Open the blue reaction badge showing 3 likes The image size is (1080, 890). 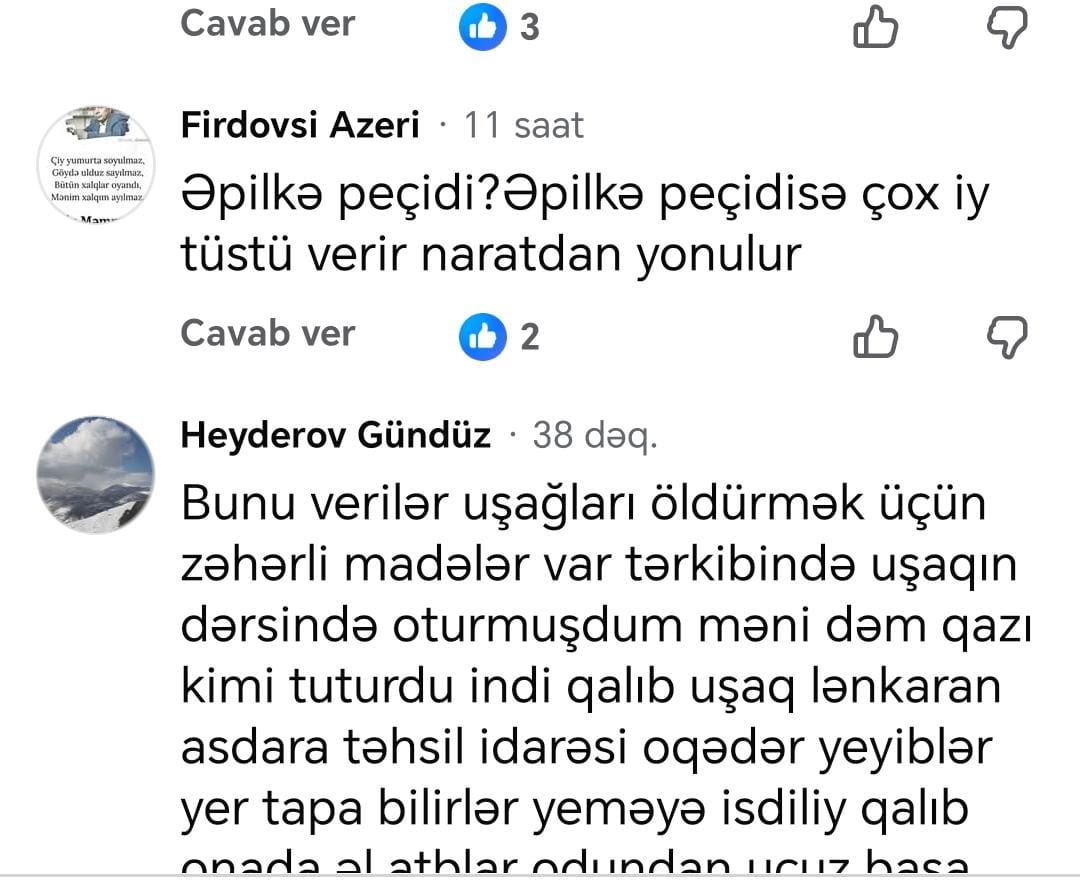point(480,27)
